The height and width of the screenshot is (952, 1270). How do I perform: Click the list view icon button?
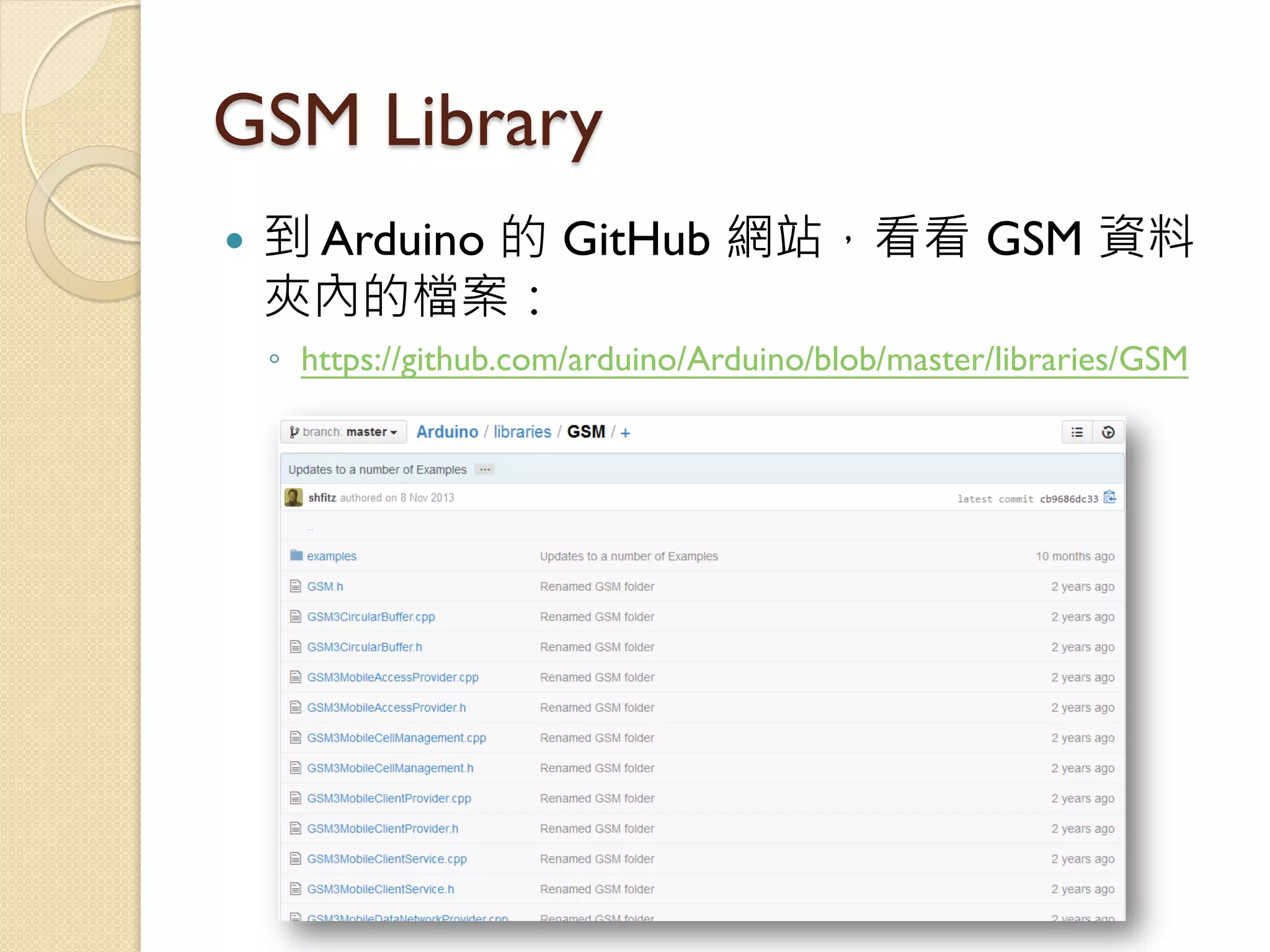pyautogui.click(x=1077, y=432)
